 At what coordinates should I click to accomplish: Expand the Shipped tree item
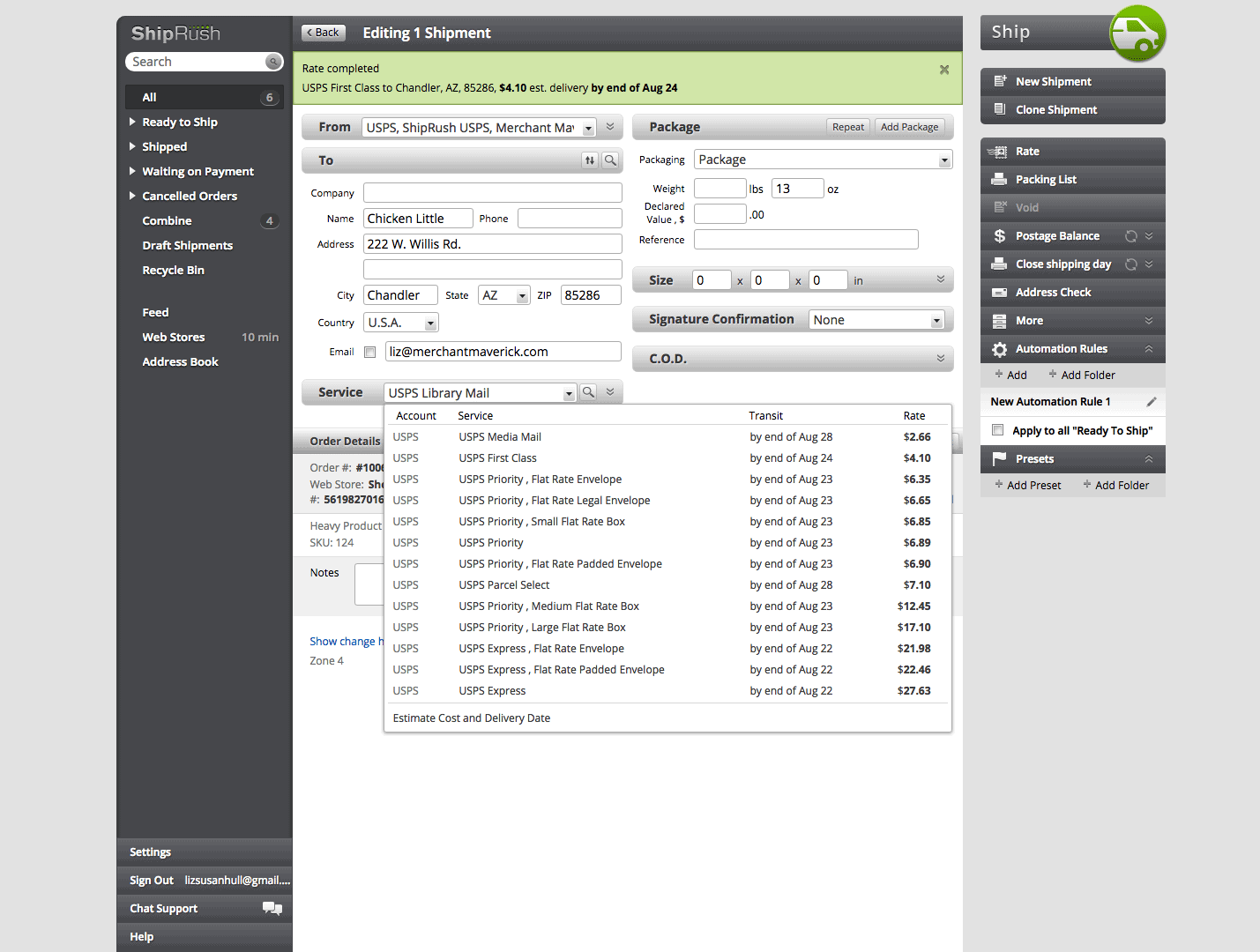(132, 146)
